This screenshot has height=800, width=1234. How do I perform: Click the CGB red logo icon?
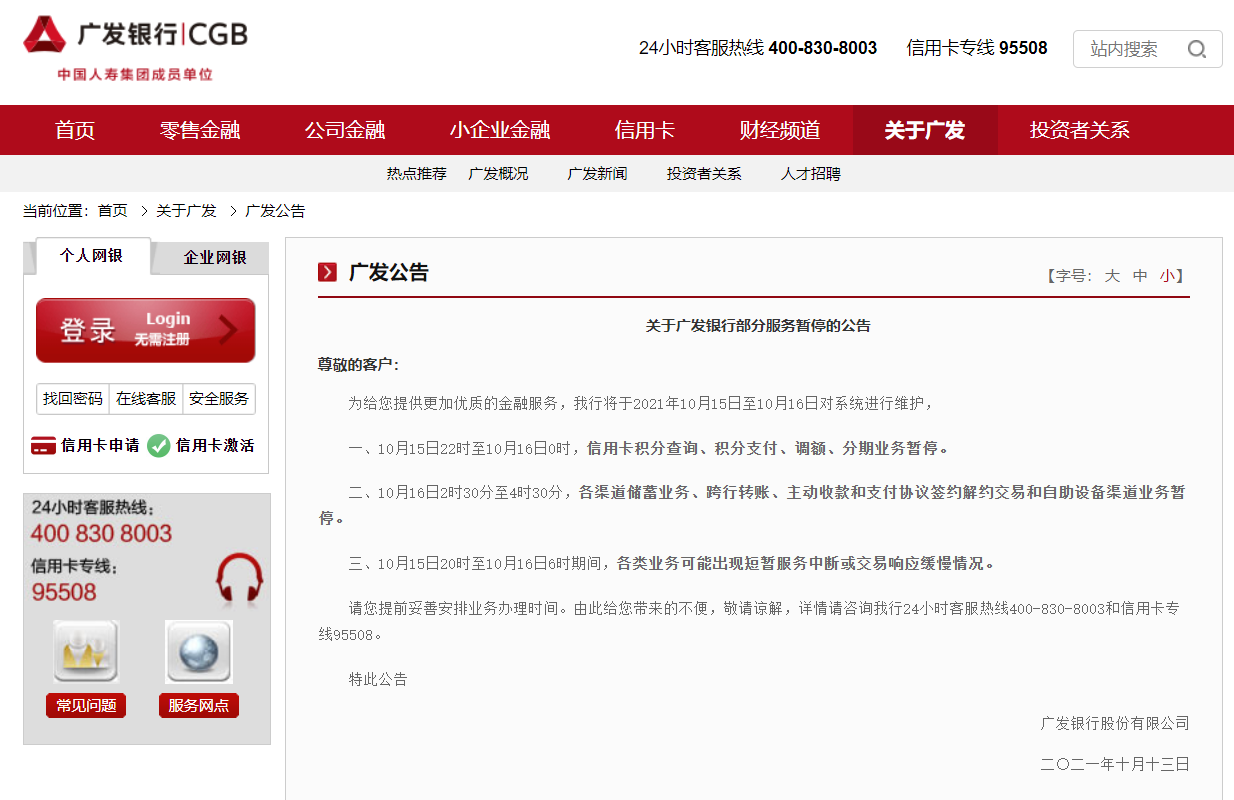(45, 34)
